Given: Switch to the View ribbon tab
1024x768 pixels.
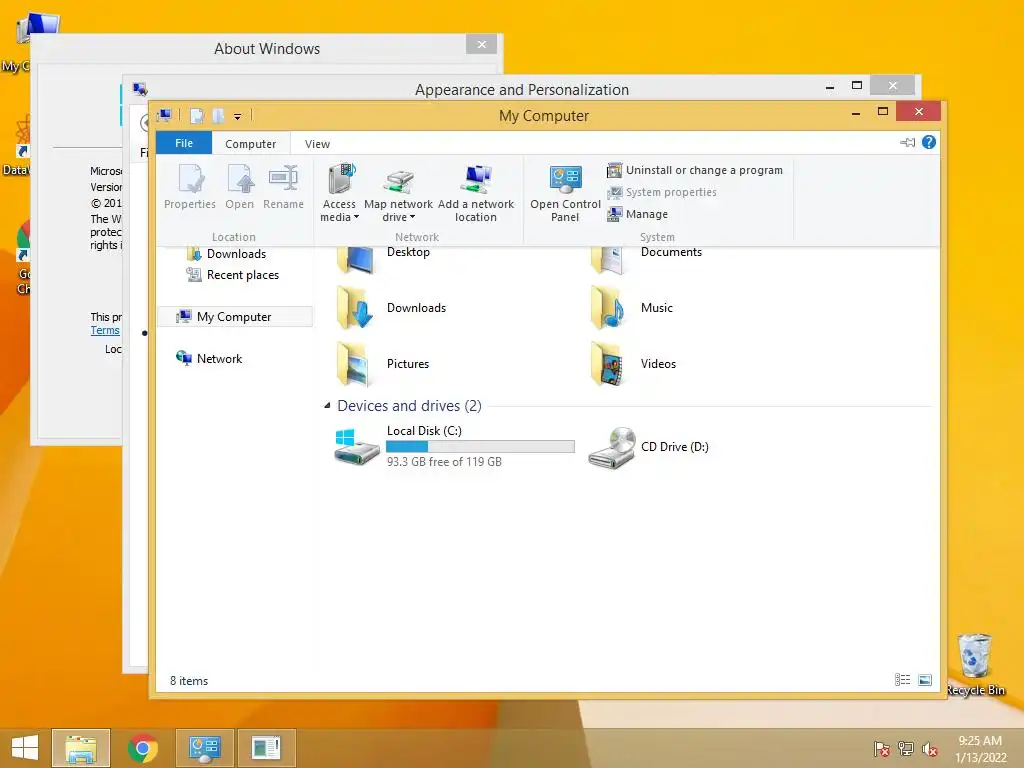Looking at the screenshot, I should pos(317,144).
